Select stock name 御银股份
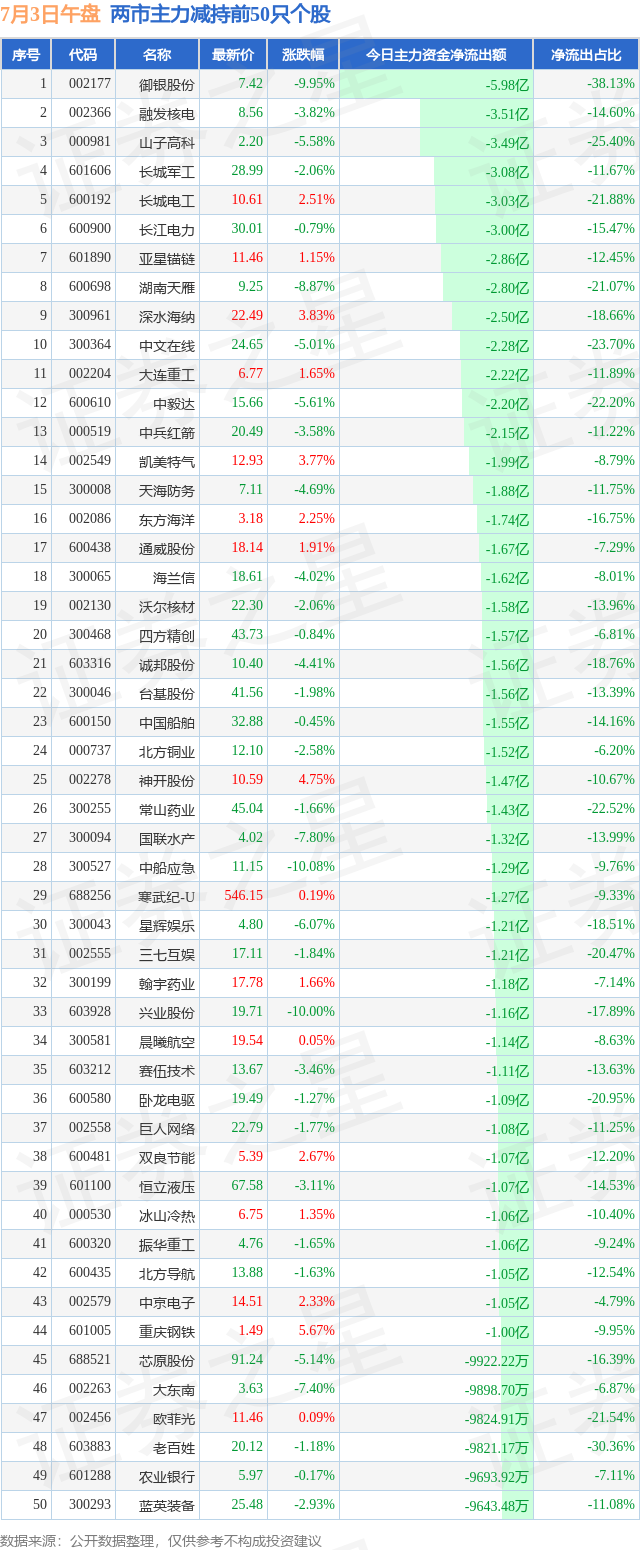 coord(167,84)
